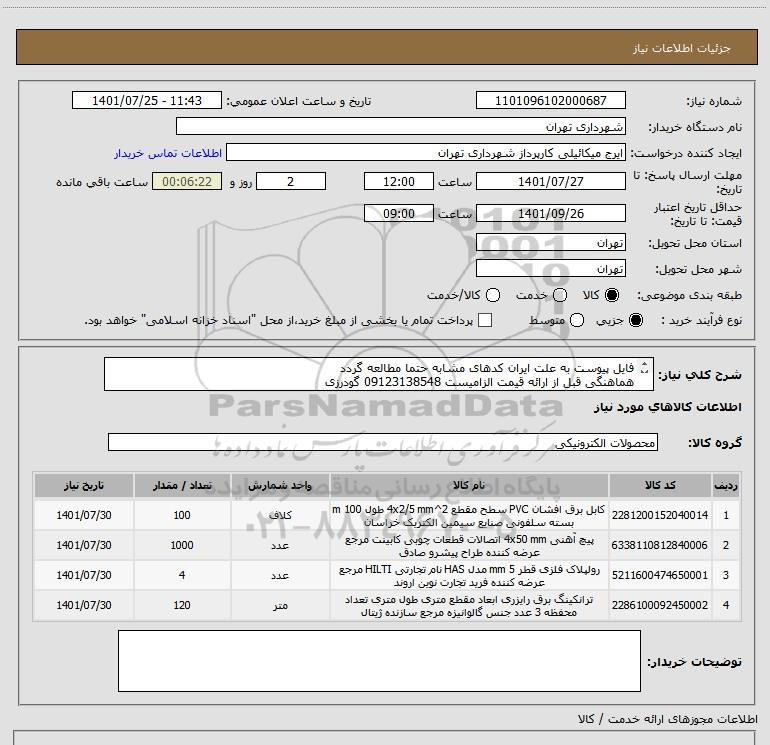Click the buyer notes text area
Screen dimensions: 770x745
[379, 661]
